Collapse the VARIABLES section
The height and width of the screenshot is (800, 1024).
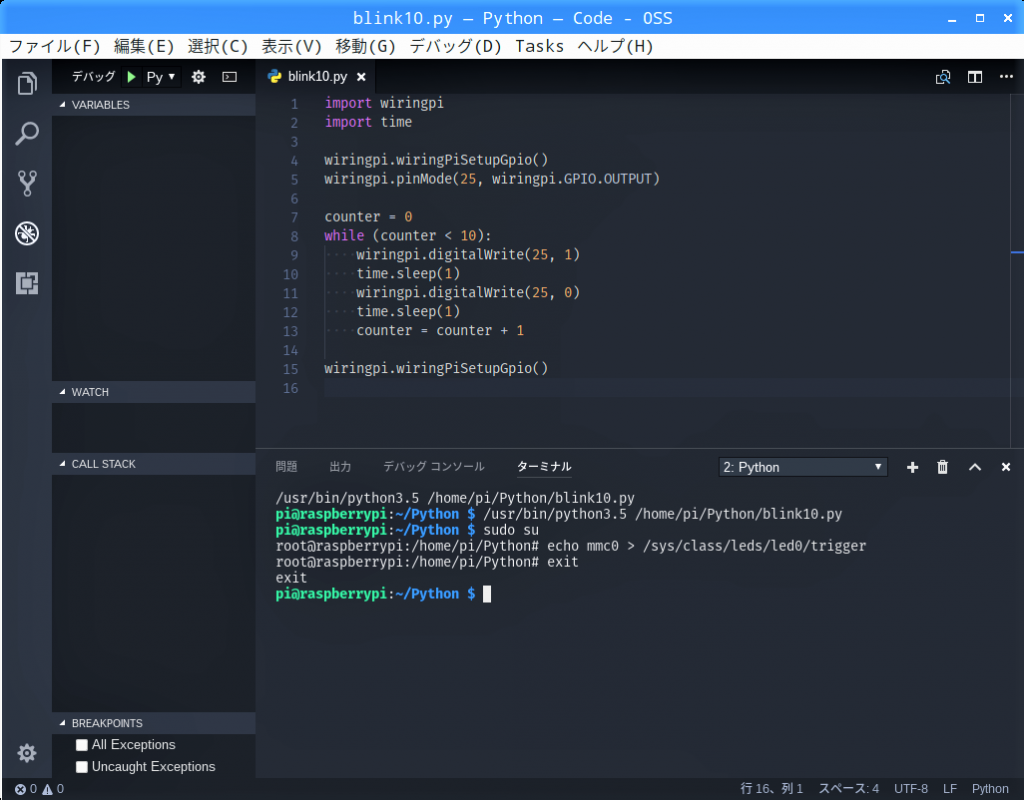pyautogui.click(x=153, y=104)
